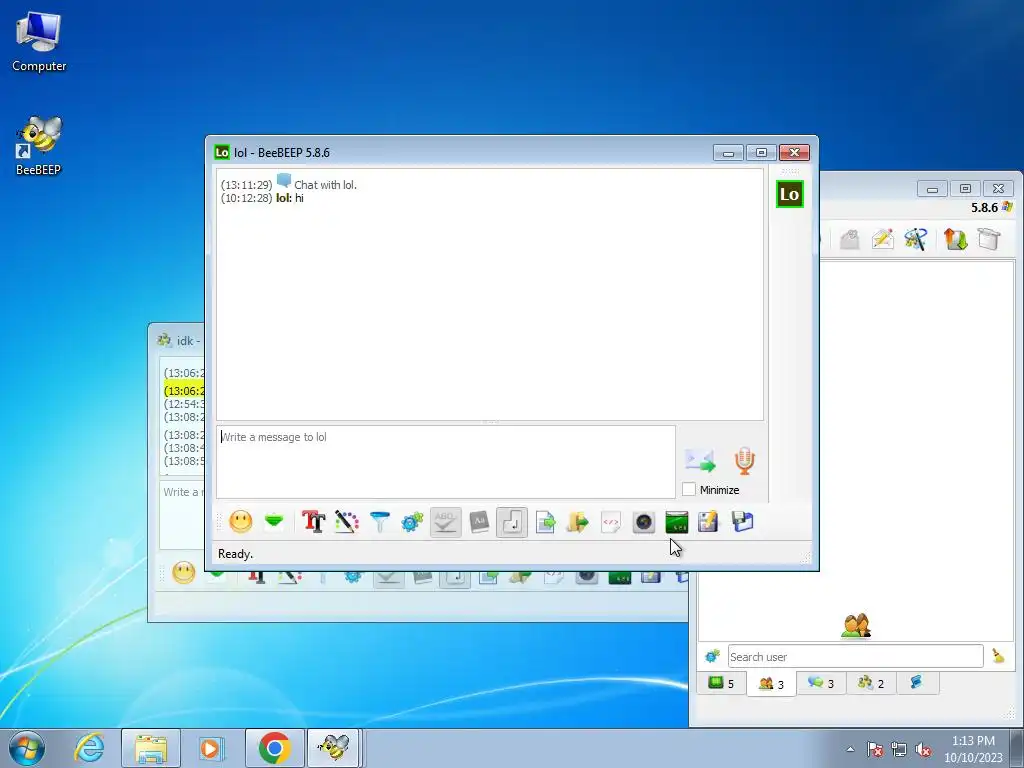This screenshot has width=1024, height=768.
Task: Click the users with wand icon in main window
Action: click(916, 239)
